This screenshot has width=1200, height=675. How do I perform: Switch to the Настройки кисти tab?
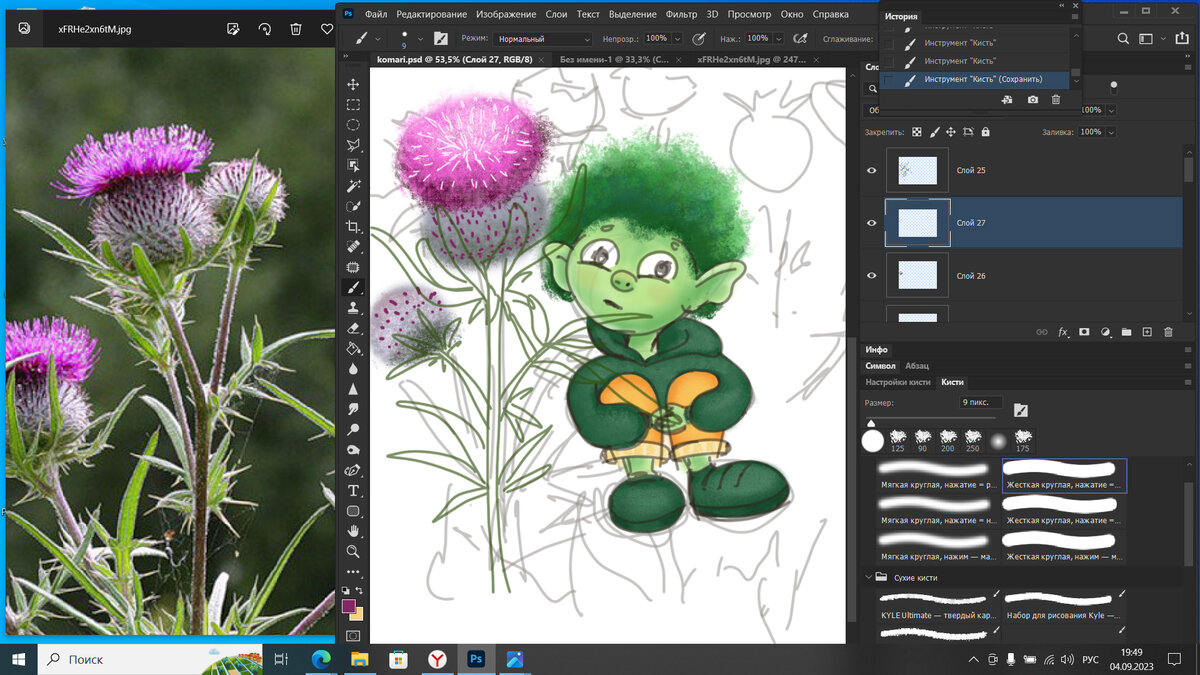click(898, 382)
